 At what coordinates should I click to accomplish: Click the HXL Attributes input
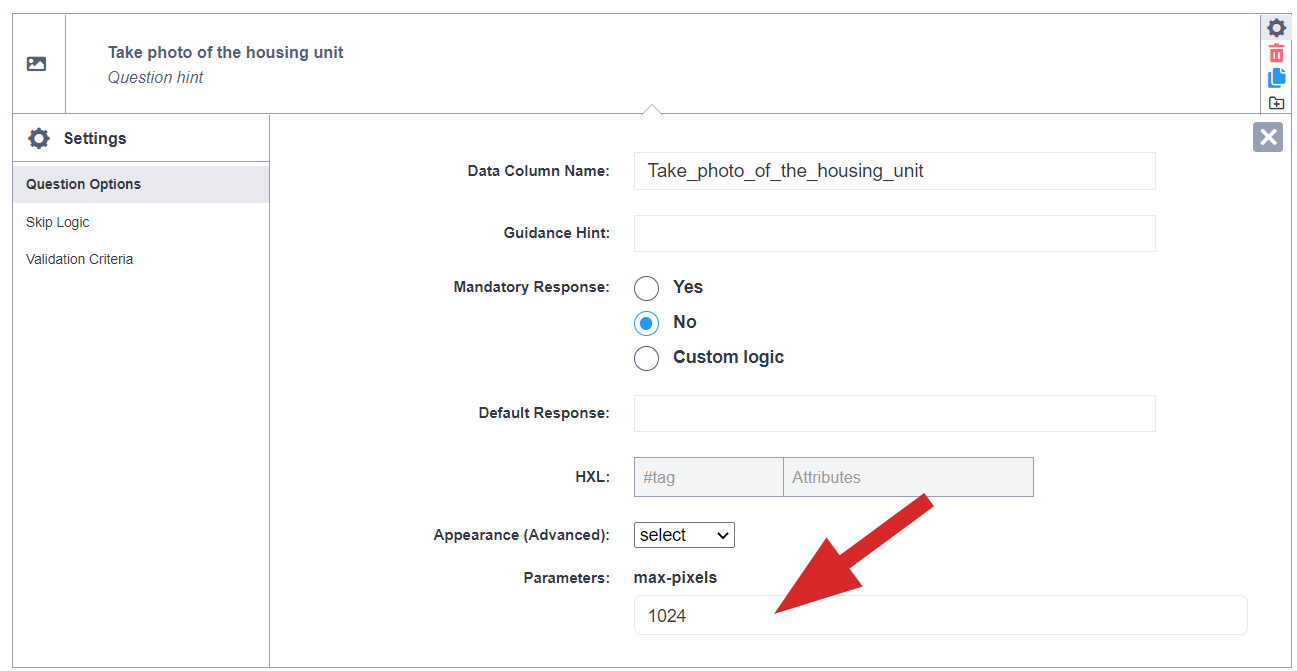click(x=907, y=477)
